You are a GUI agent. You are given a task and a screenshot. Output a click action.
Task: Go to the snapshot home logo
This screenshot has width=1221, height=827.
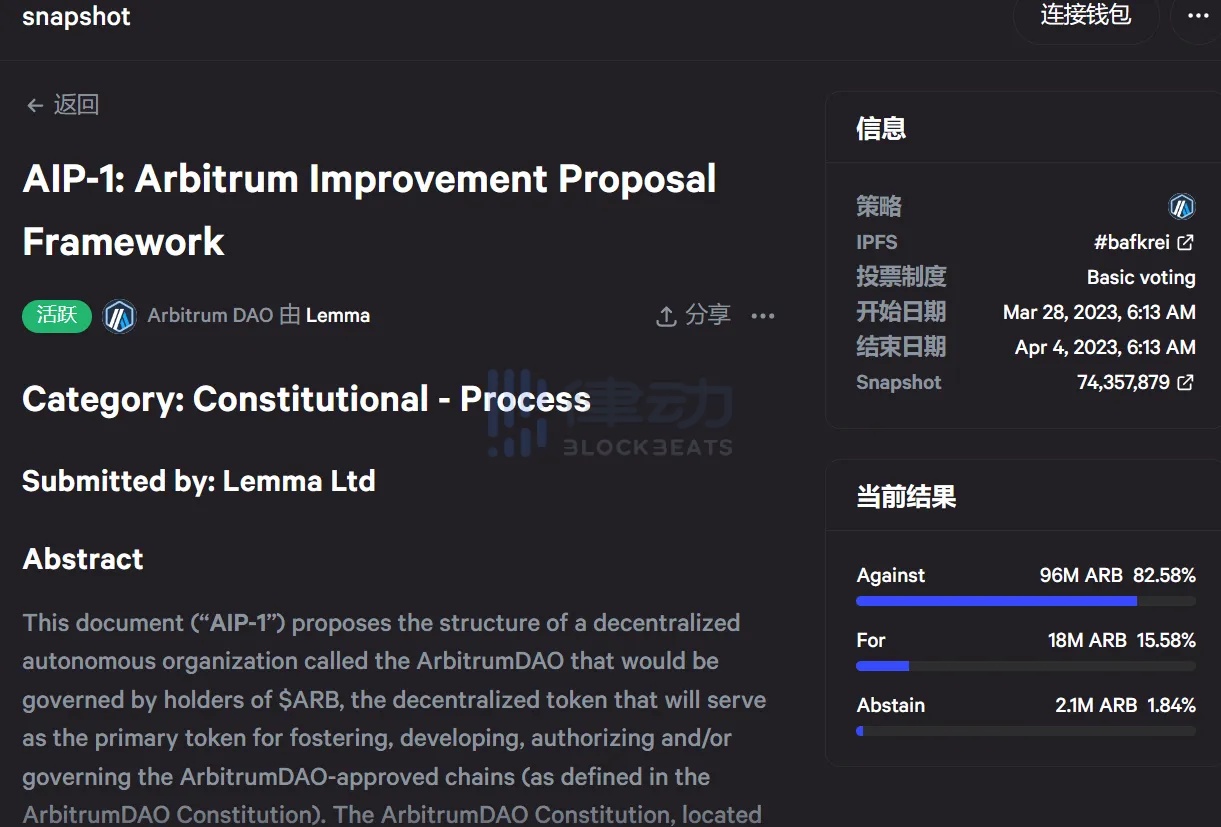[x=76, y=17]
